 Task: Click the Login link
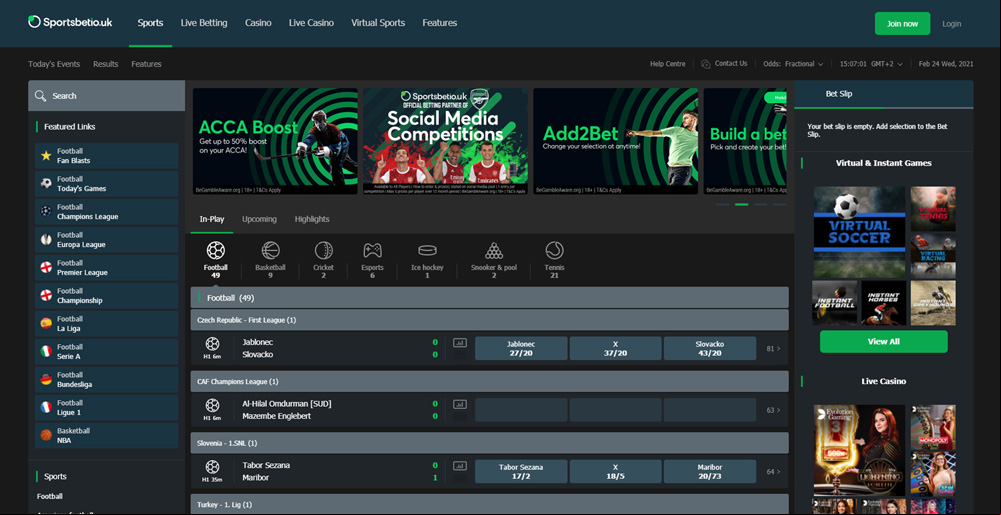point(951,24)
